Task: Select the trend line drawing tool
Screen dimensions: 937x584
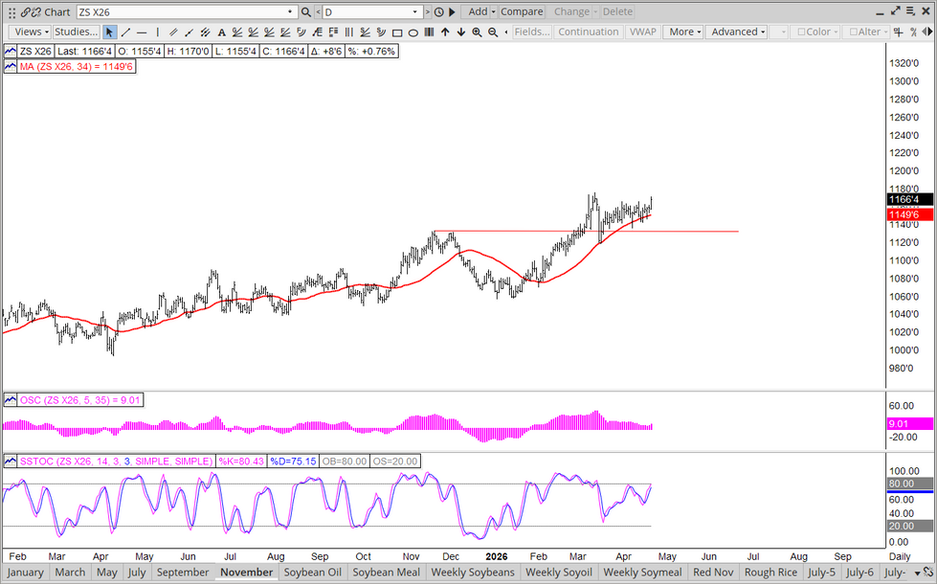Action: [x=125, y=32]
